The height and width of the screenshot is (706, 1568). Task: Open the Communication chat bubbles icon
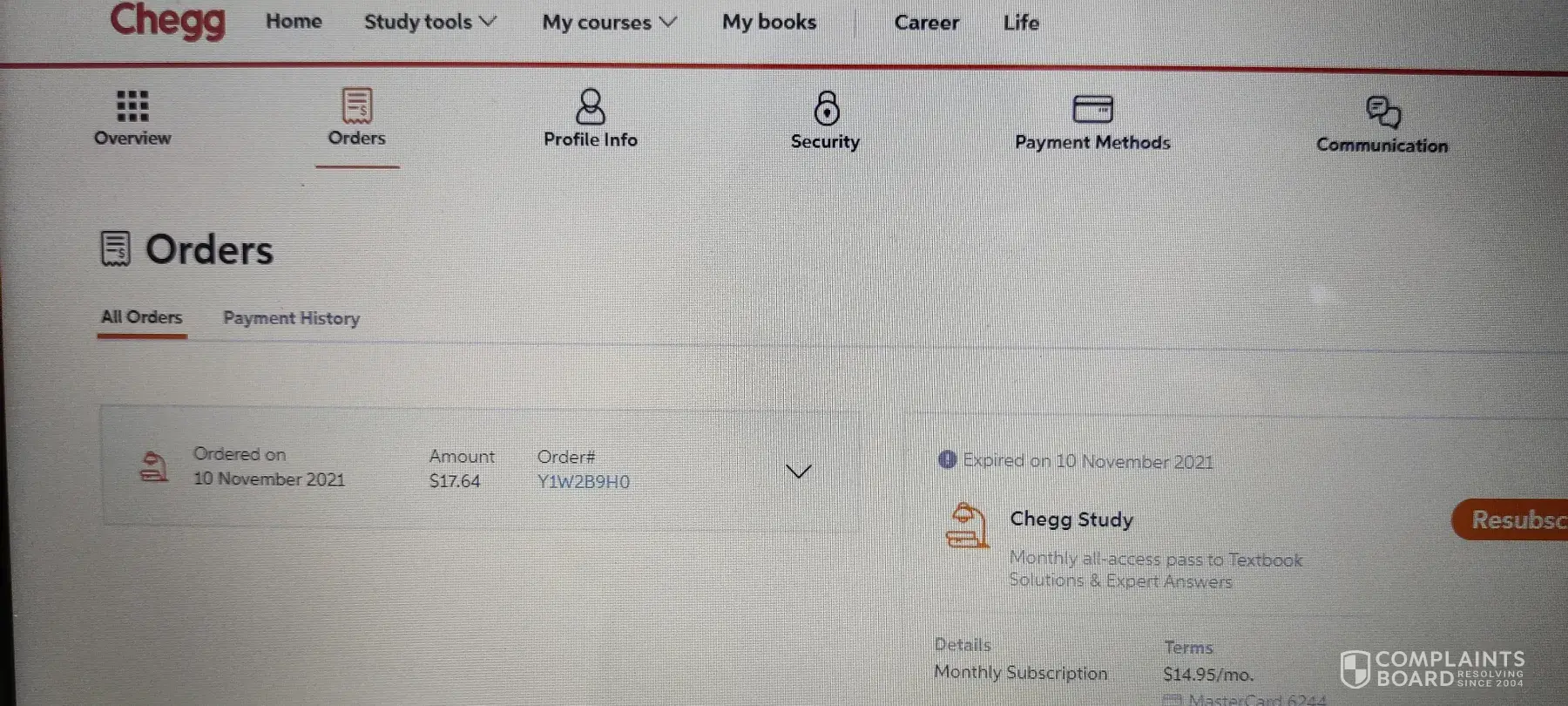click(1382, 112)
